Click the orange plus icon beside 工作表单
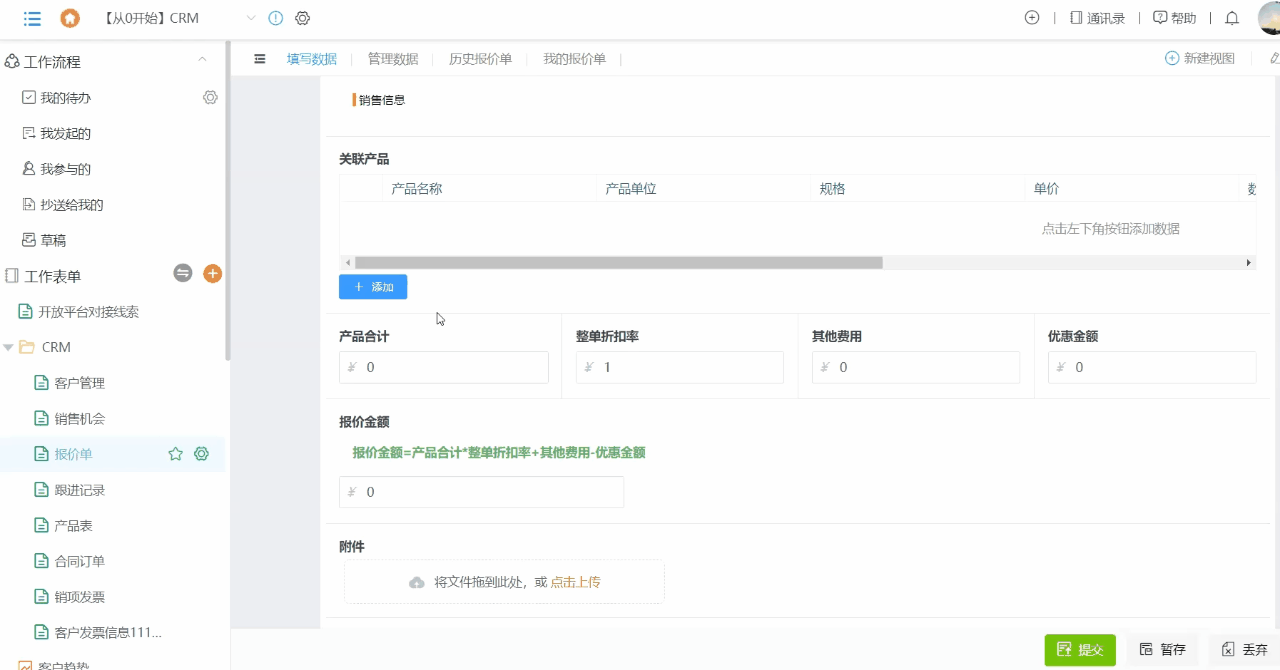 (212, 273)
